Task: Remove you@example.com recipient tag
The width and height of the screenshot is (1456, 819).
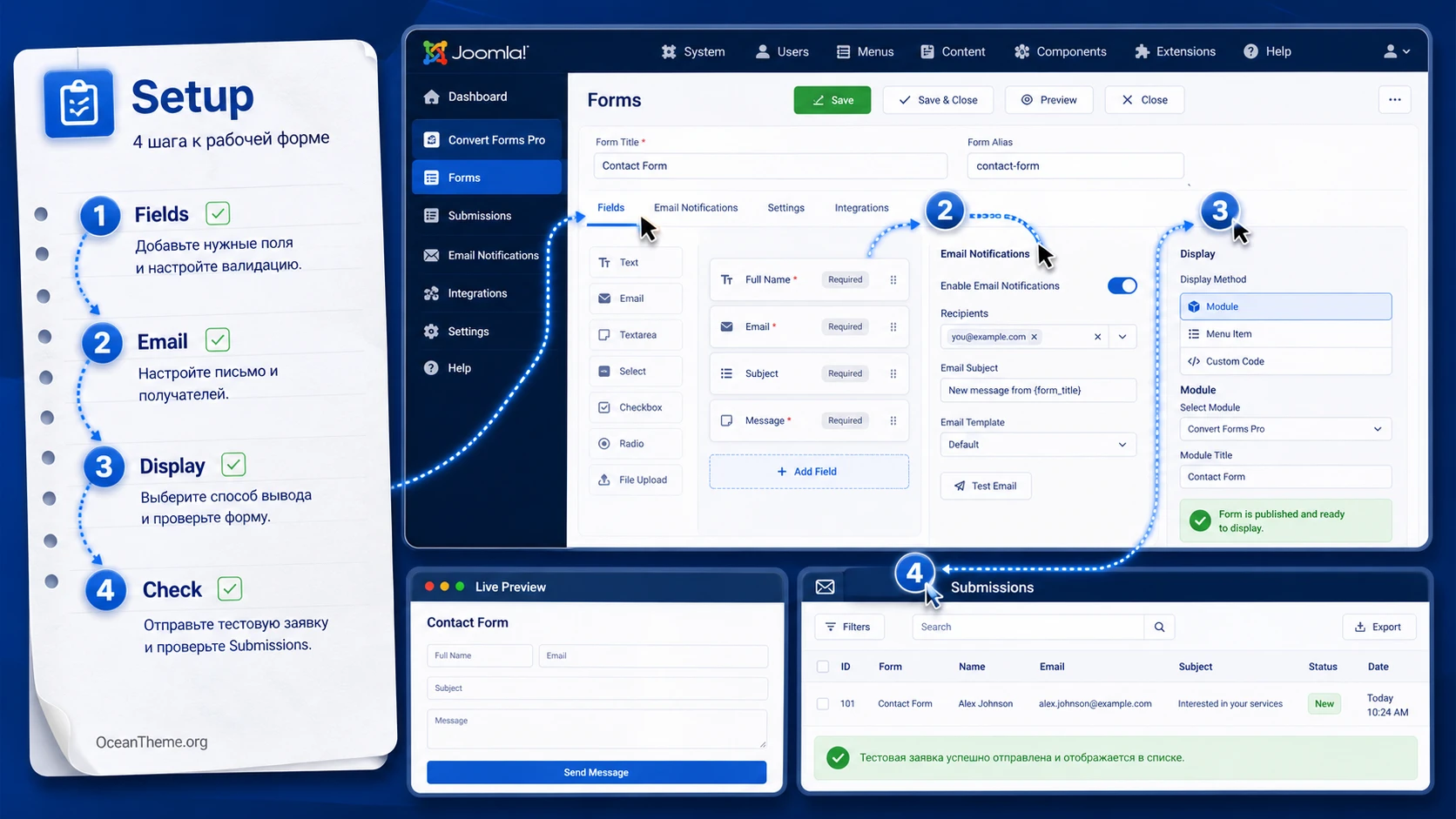Action: [1035, 337]
